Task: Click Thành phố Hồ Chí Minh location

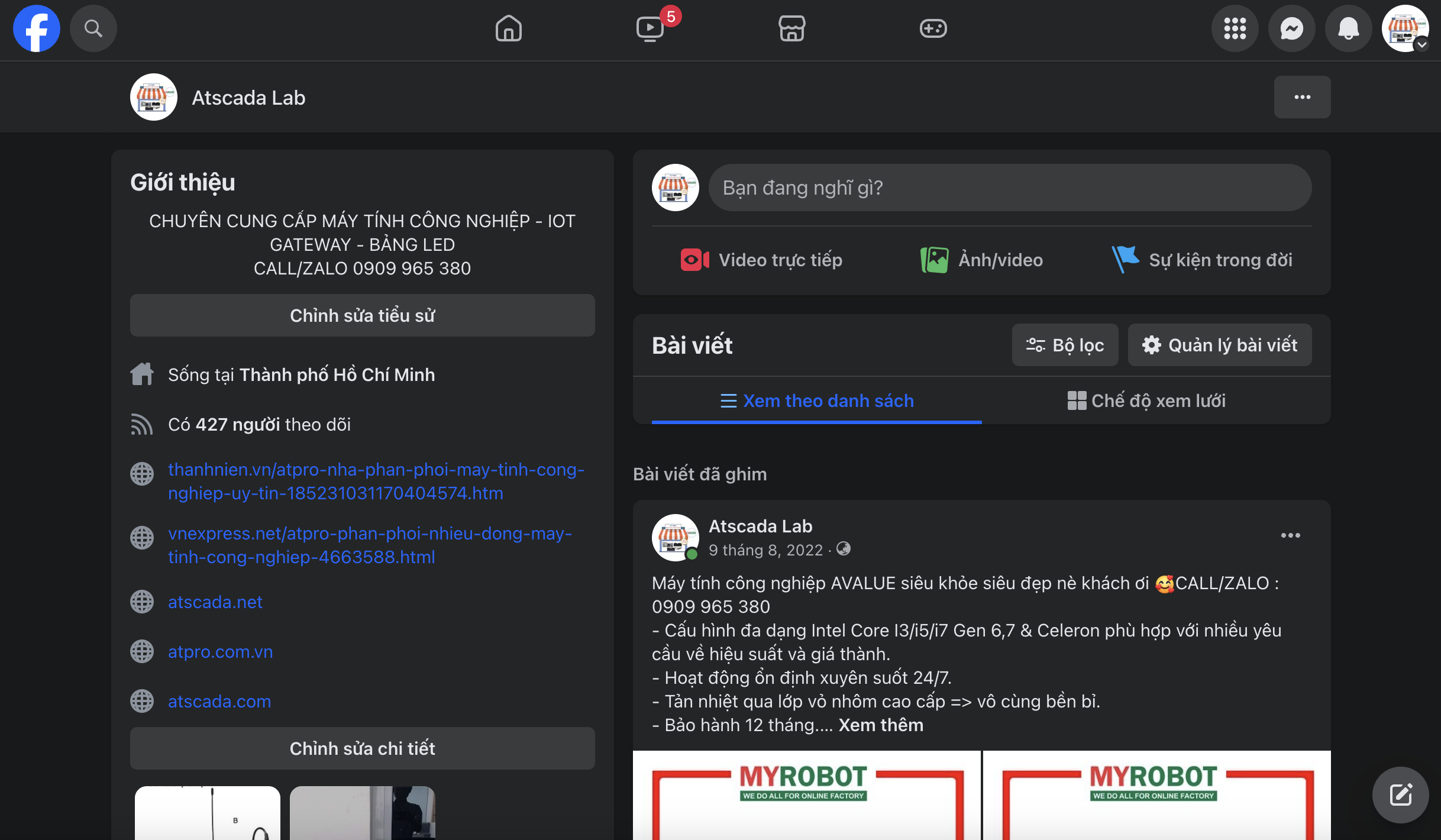Action: (337, 374)
